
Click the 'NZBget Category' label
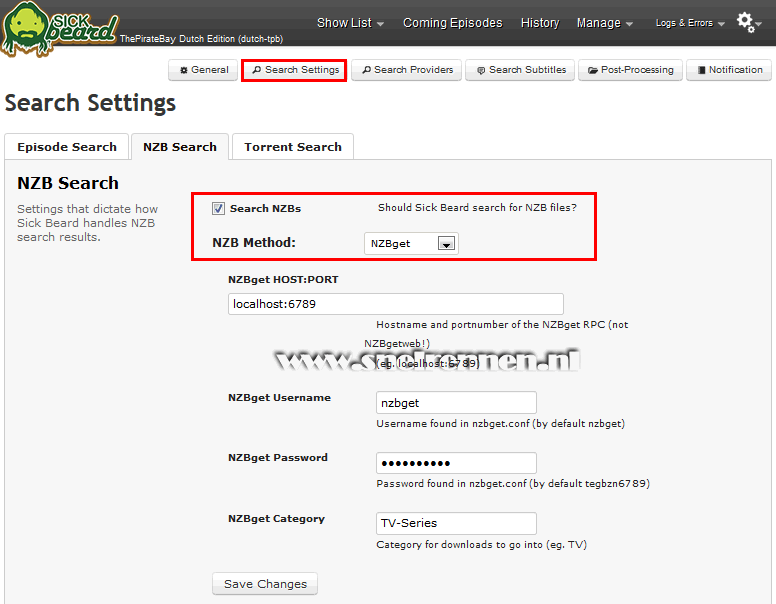coord(276,519)
